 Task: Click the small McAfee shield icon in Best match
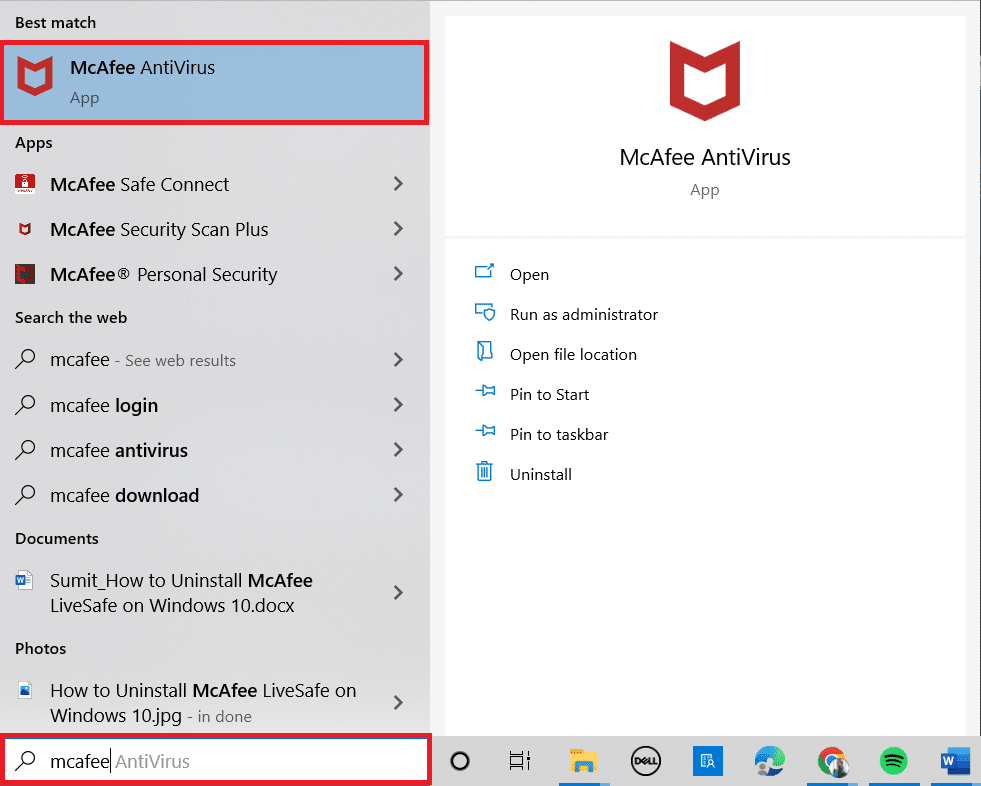pos(35,76)
